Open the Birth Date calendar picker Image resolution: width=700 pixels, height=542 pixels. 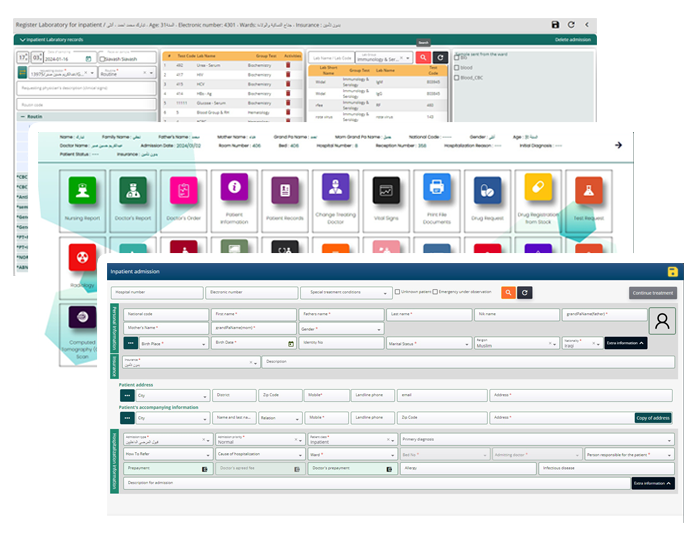click(291, 343)
